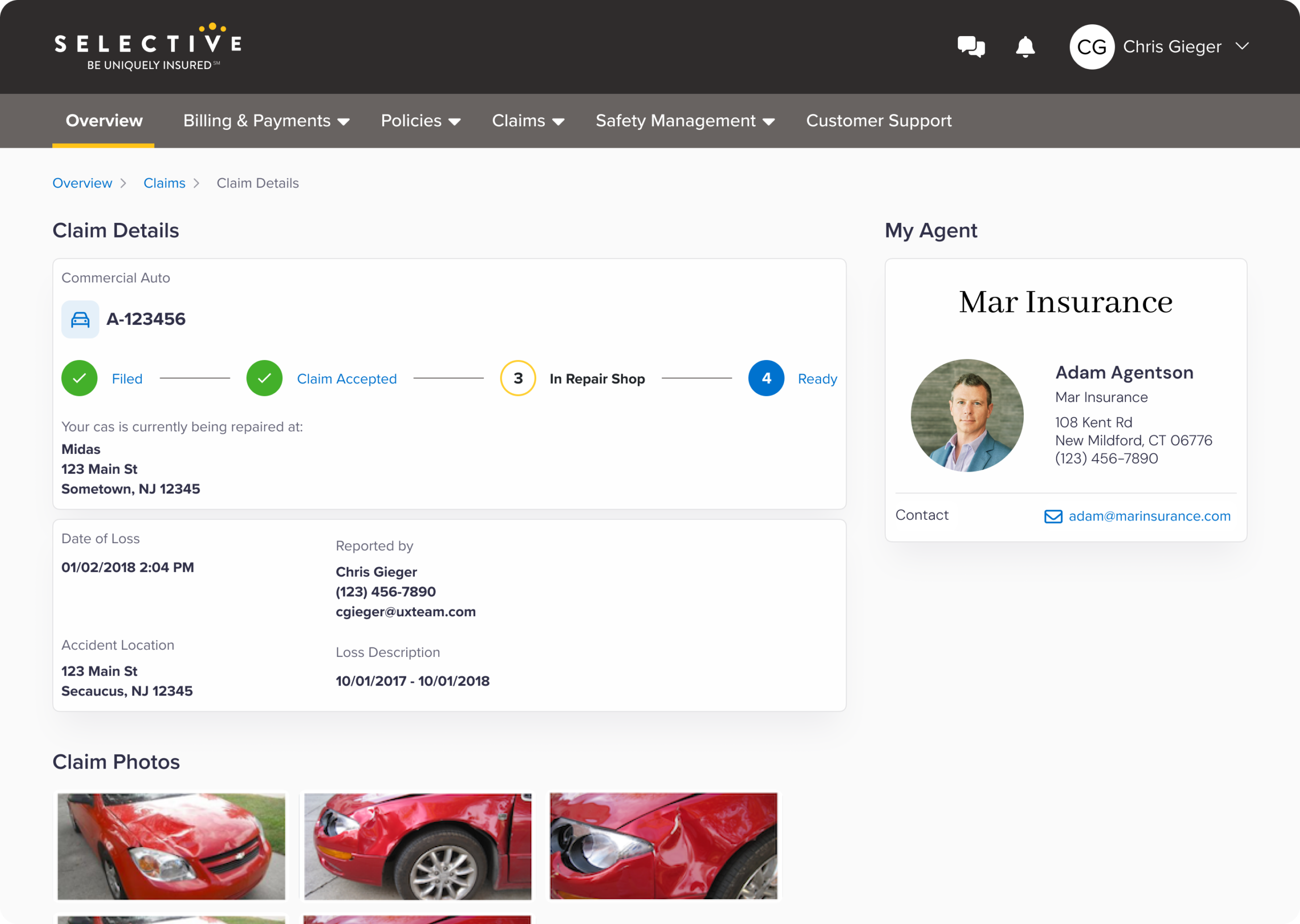This screenshot has height=924, width=1300.
Task: Open the first claim photo thumbnail
Action: tap(171, 847)
